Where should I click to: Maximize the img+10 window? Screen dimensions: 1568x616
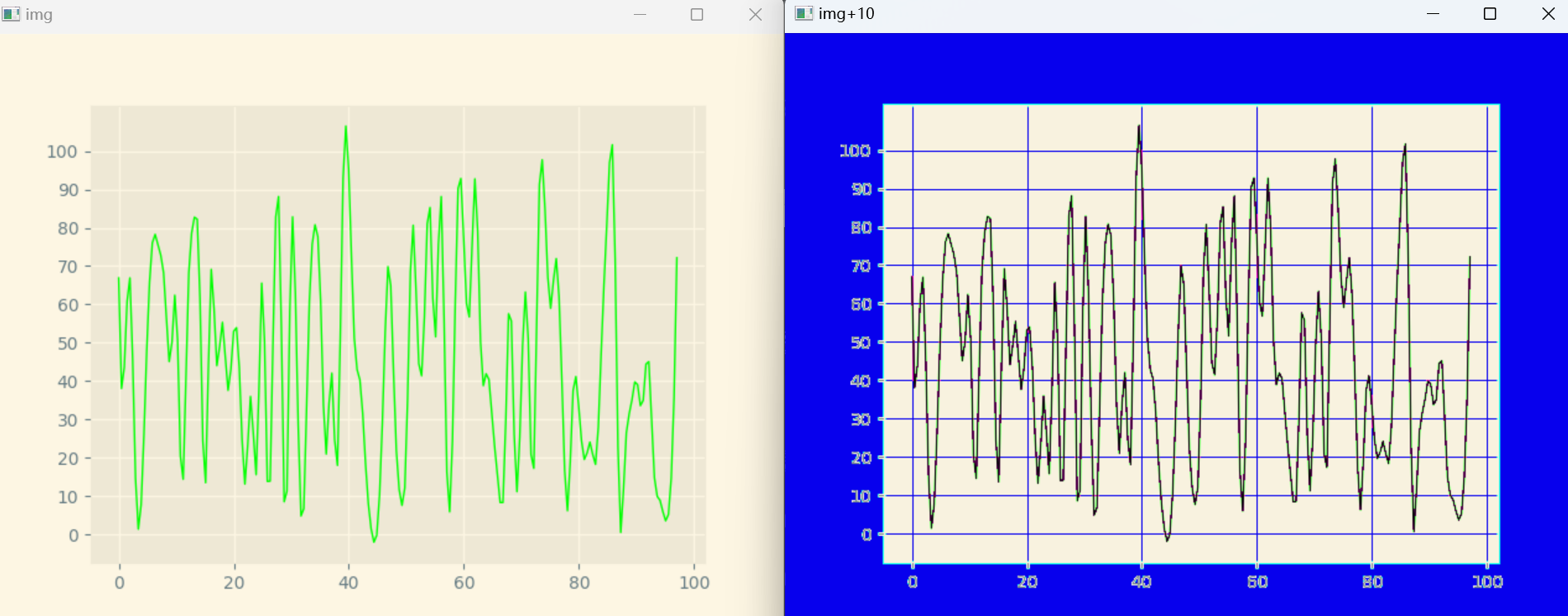[x=1490, y=13]
